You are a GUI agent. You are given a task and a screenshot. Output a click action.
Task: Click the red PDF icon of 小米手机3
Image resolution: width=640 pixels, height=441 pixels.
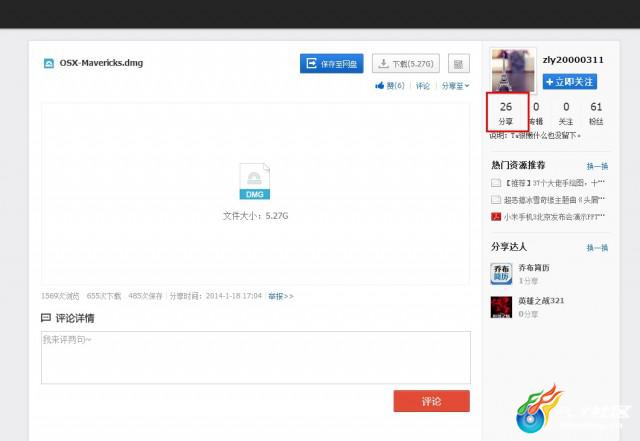point(496,216)
